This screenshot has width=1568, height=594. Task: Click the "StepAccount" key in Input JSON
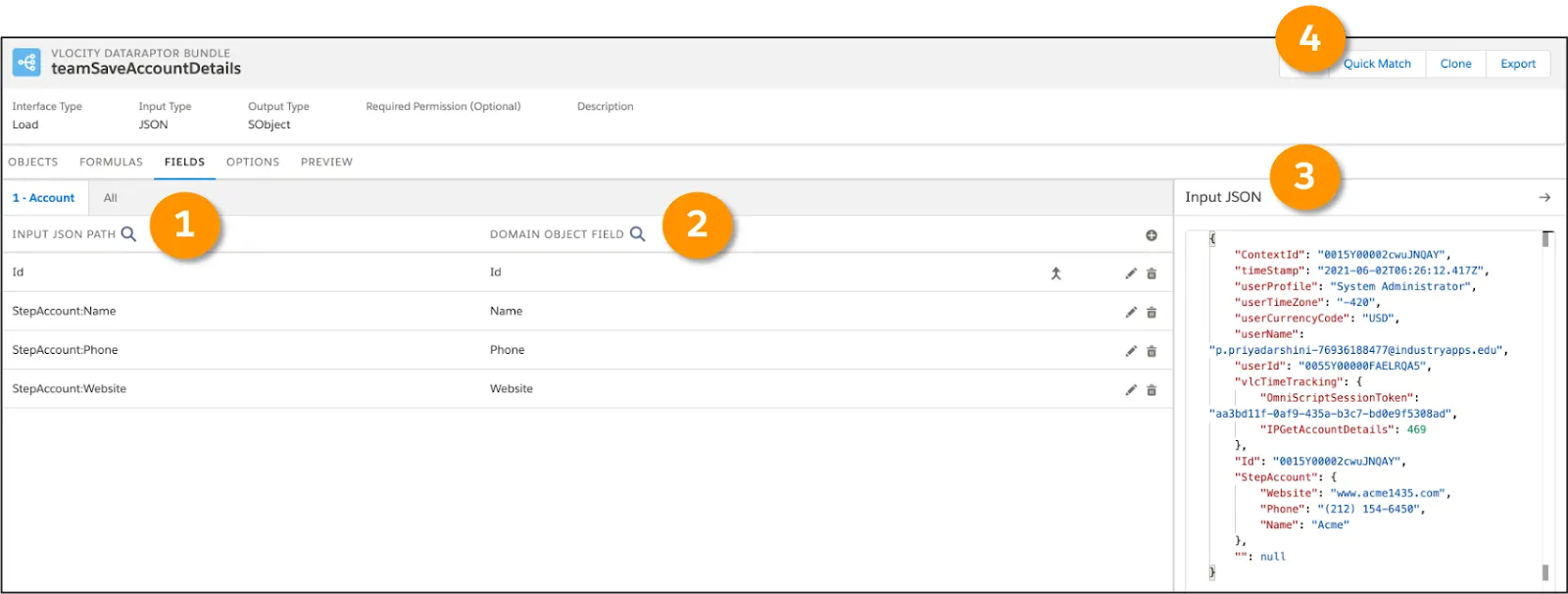[x=1278, y=477]
